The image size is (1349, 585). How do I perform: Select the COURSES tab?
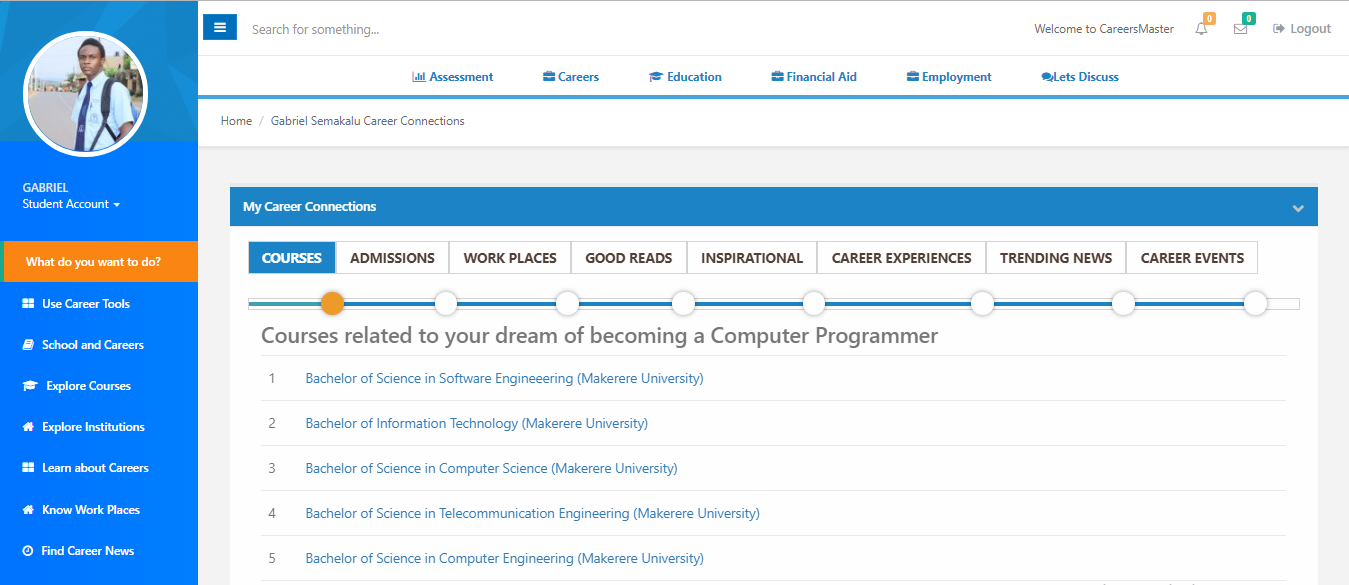point(292,258)
